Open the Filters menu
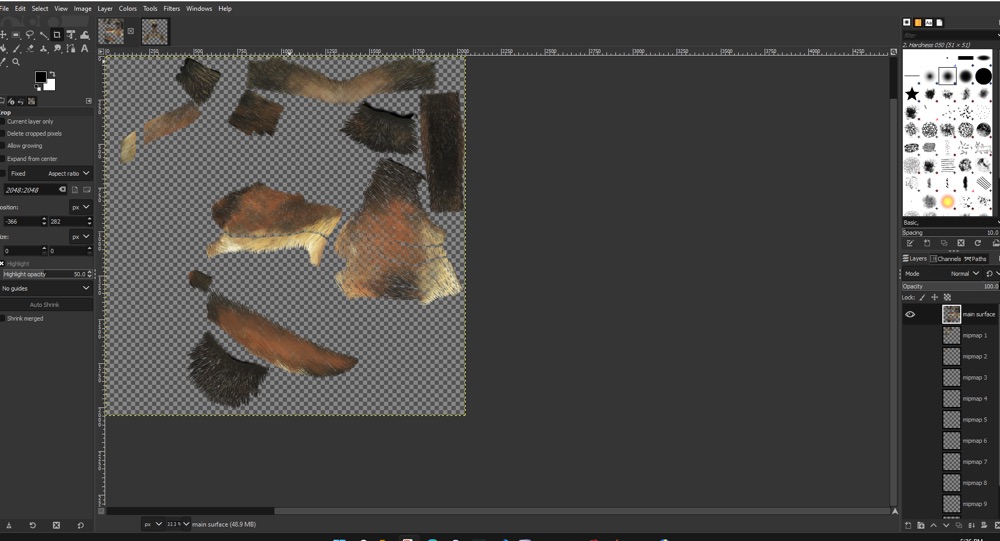 [172, 8]
